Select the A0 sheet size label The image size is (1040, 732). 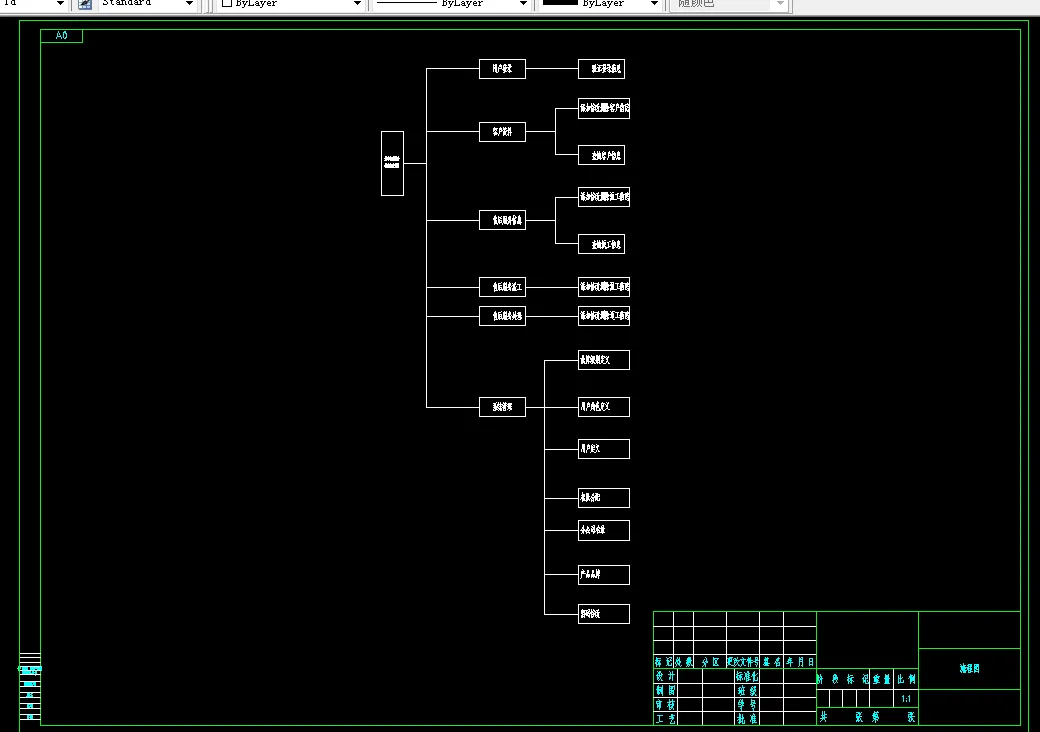coord(61,36)
